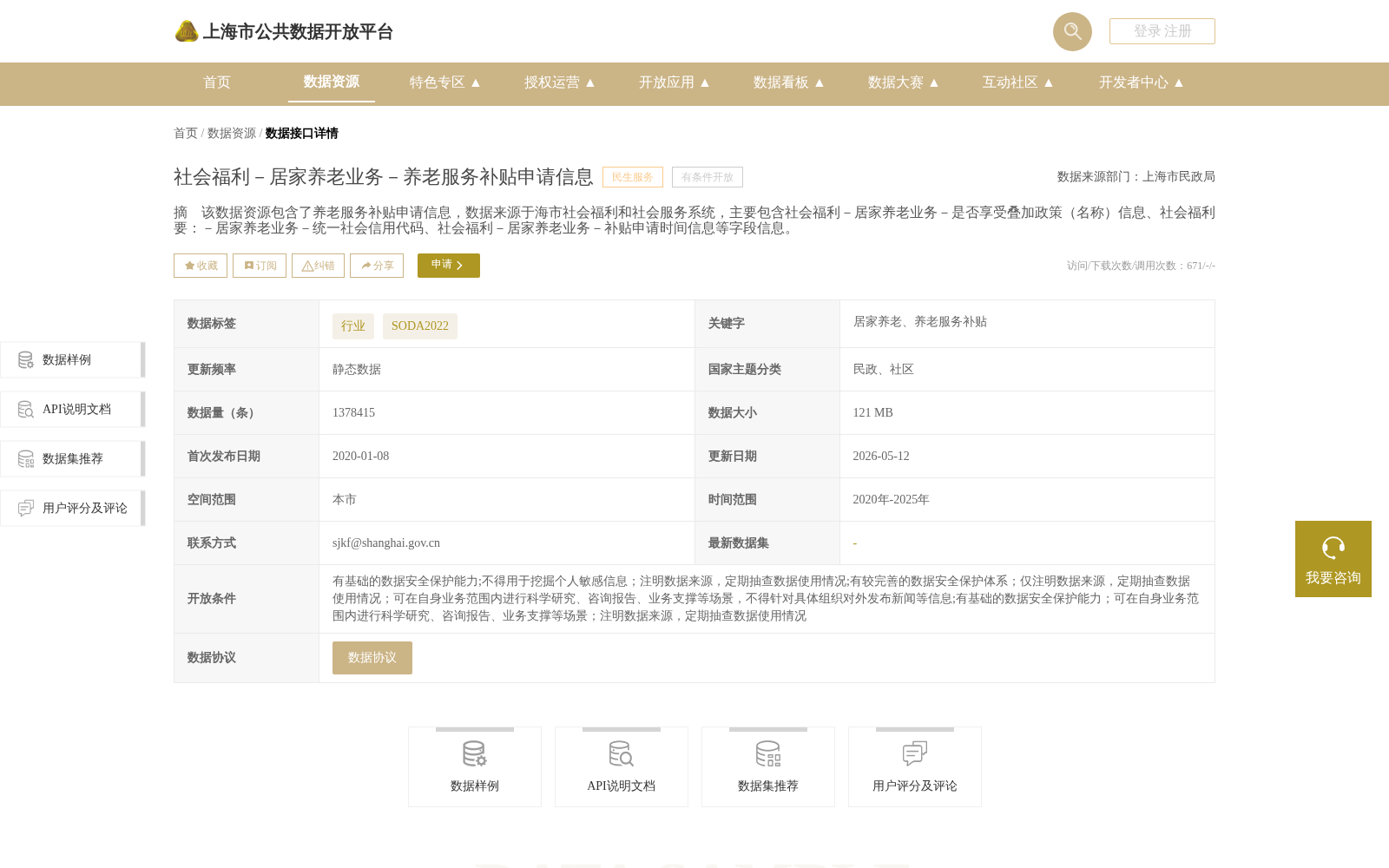Click access count 访问/下载次数/调用次数 text
1389x868 pixels.
coord(1141,266)
